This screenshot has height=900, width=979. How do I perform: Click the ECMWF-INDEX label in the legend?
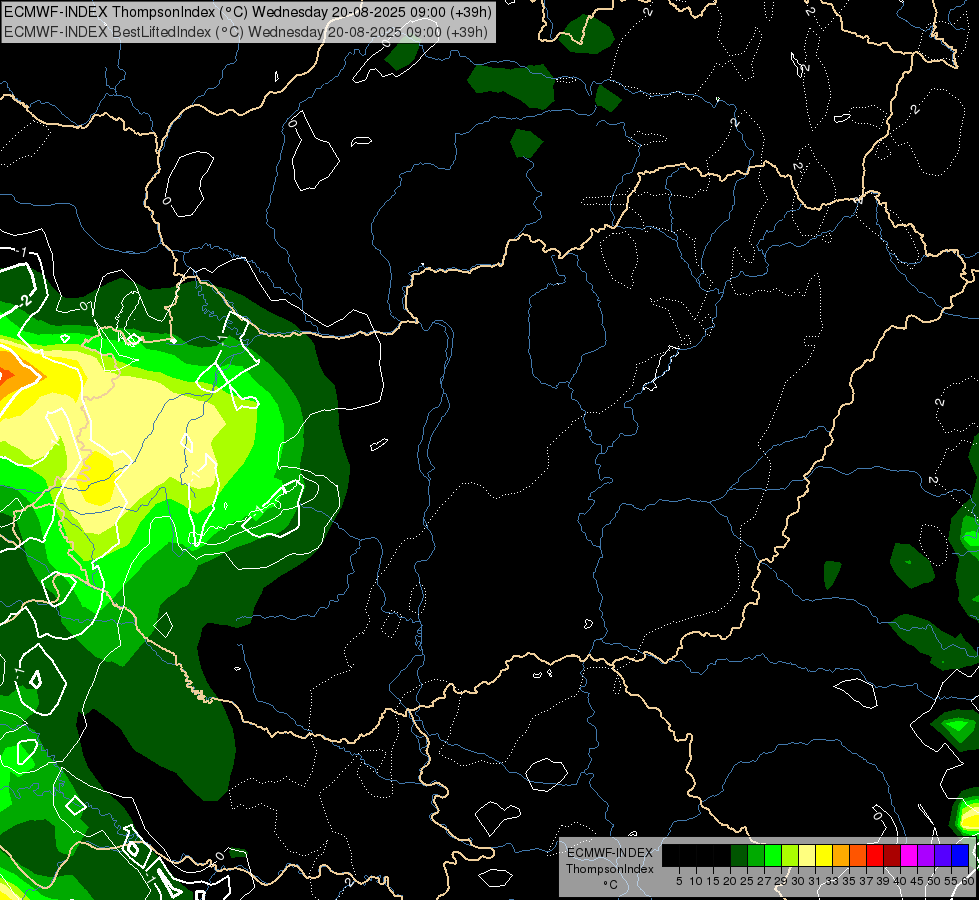coord(610,853)
